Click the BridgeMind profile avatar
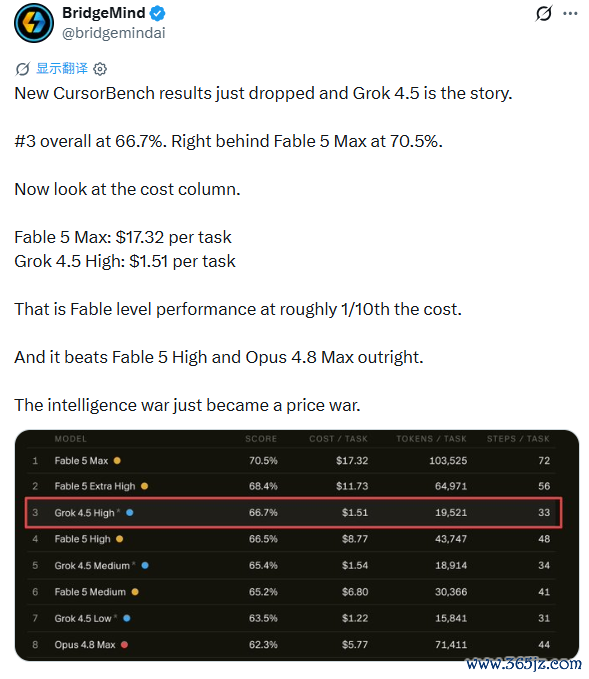The height and width of the screenshot is (679, 589). [x=34, y=23]
